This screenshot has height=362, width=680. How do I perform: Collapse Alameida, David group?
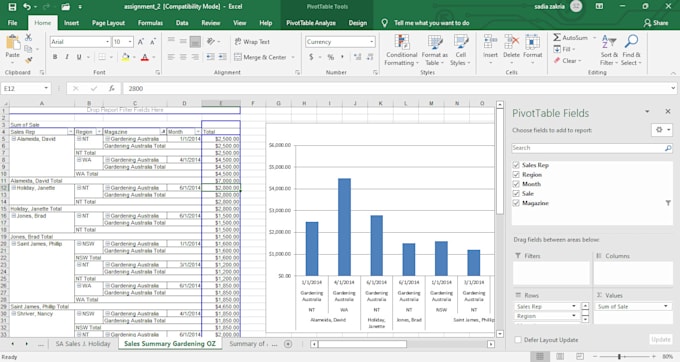pyautogui.click(x=14, y=139)
